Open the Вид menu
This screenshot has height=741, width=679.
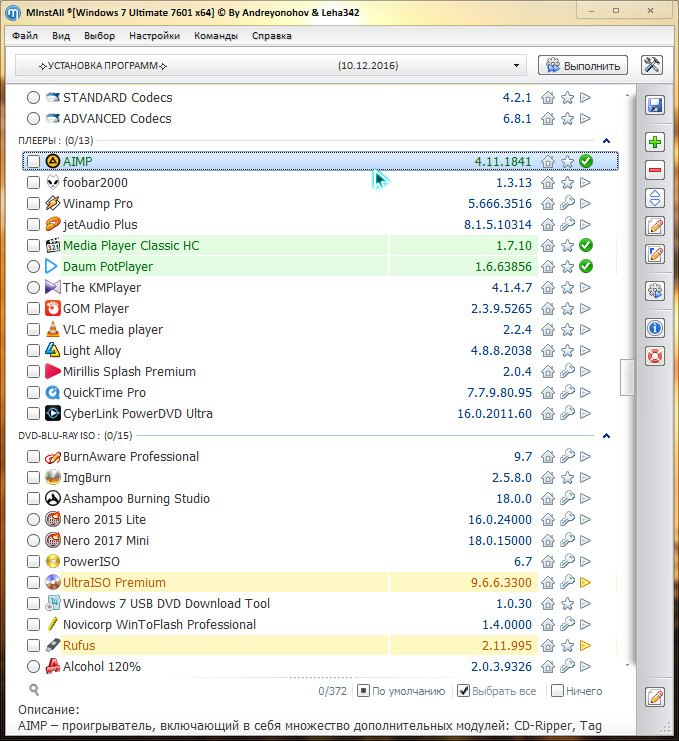tap(61, 36)
